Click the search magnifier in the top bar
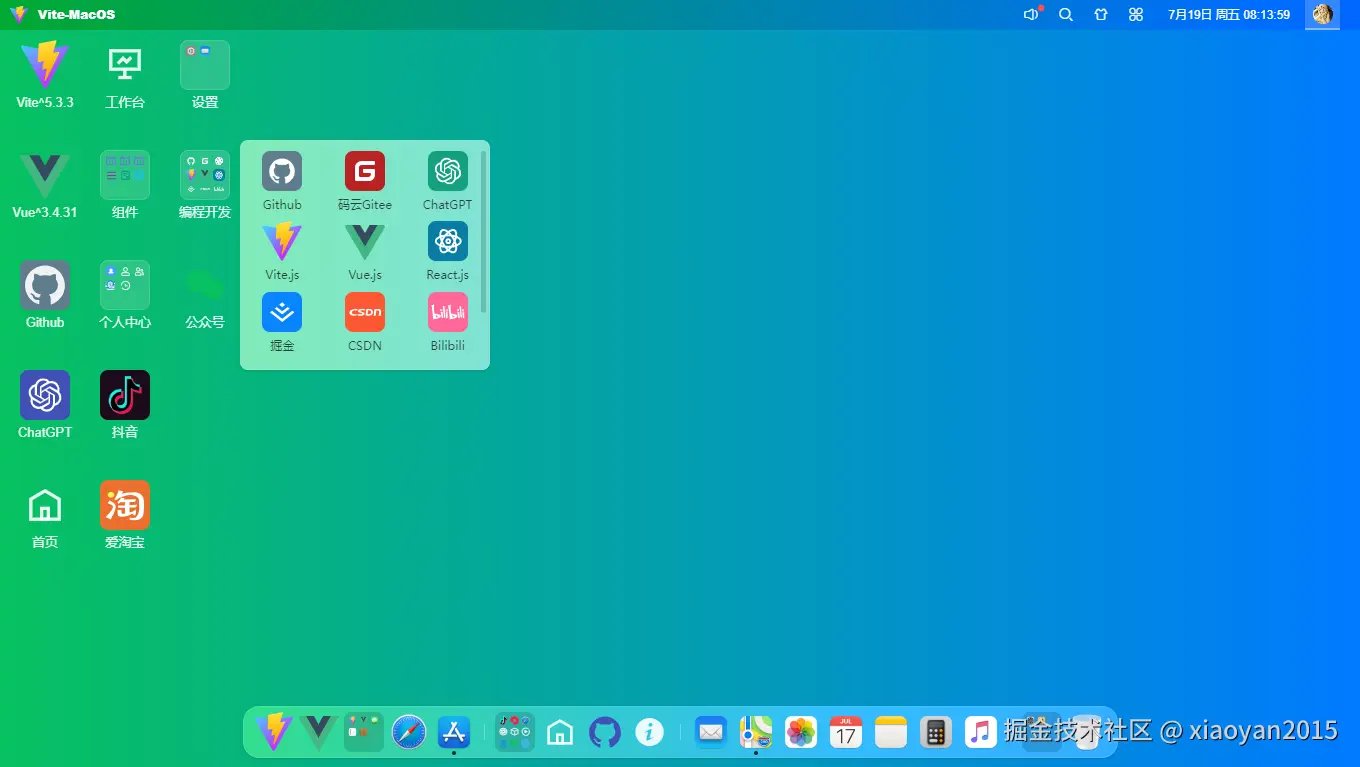The width and height of the screenshot is (1360, 767). [x=1066, y=15]
